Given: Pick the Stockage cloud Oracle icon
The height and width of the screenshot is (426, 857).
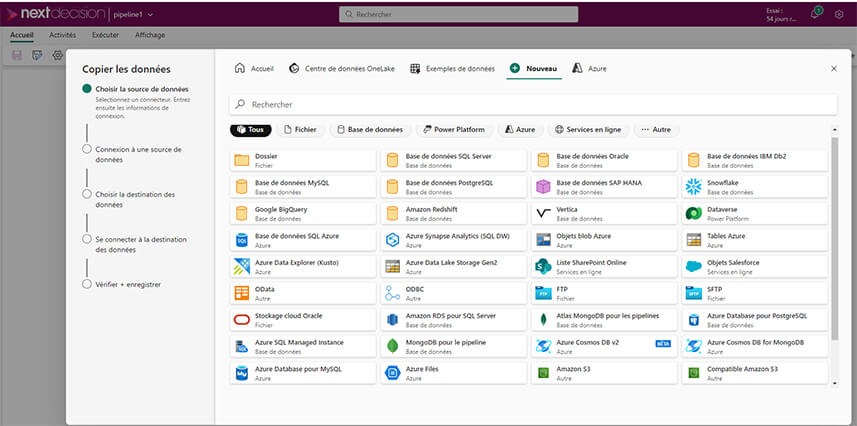Looking at the screenshot, I should (242, 320).
